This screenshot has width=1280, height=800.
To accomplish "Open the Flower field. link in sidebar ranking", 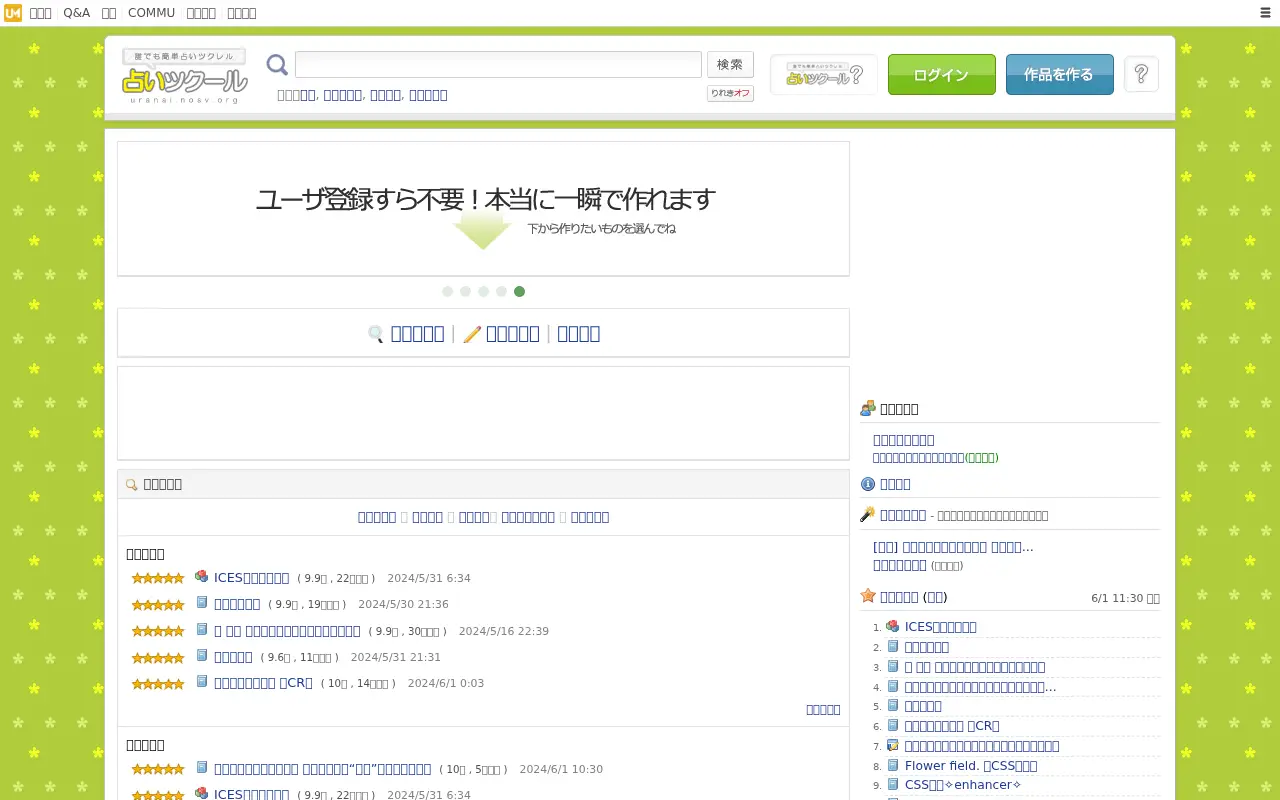I will (971, 765).
